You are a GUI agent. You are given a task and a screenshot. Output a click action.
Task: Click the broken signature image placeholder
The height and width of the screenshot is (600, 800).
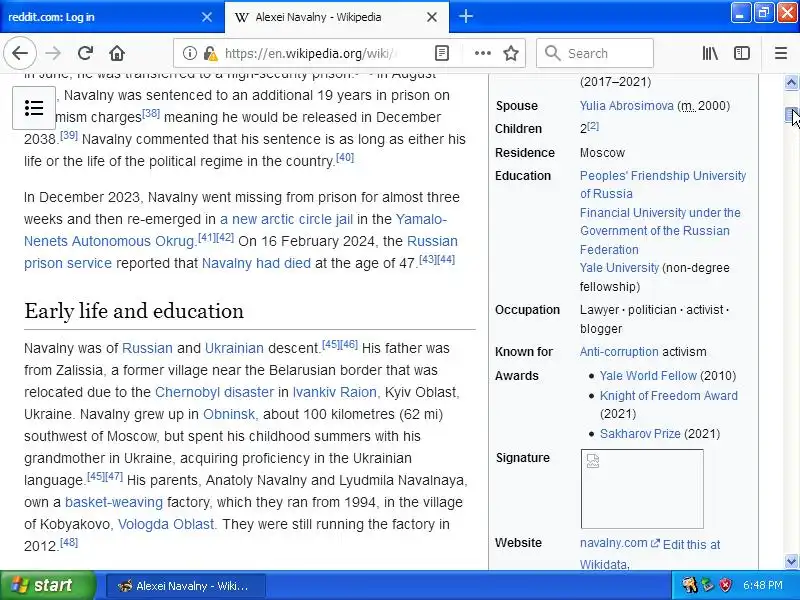[642, 489]
